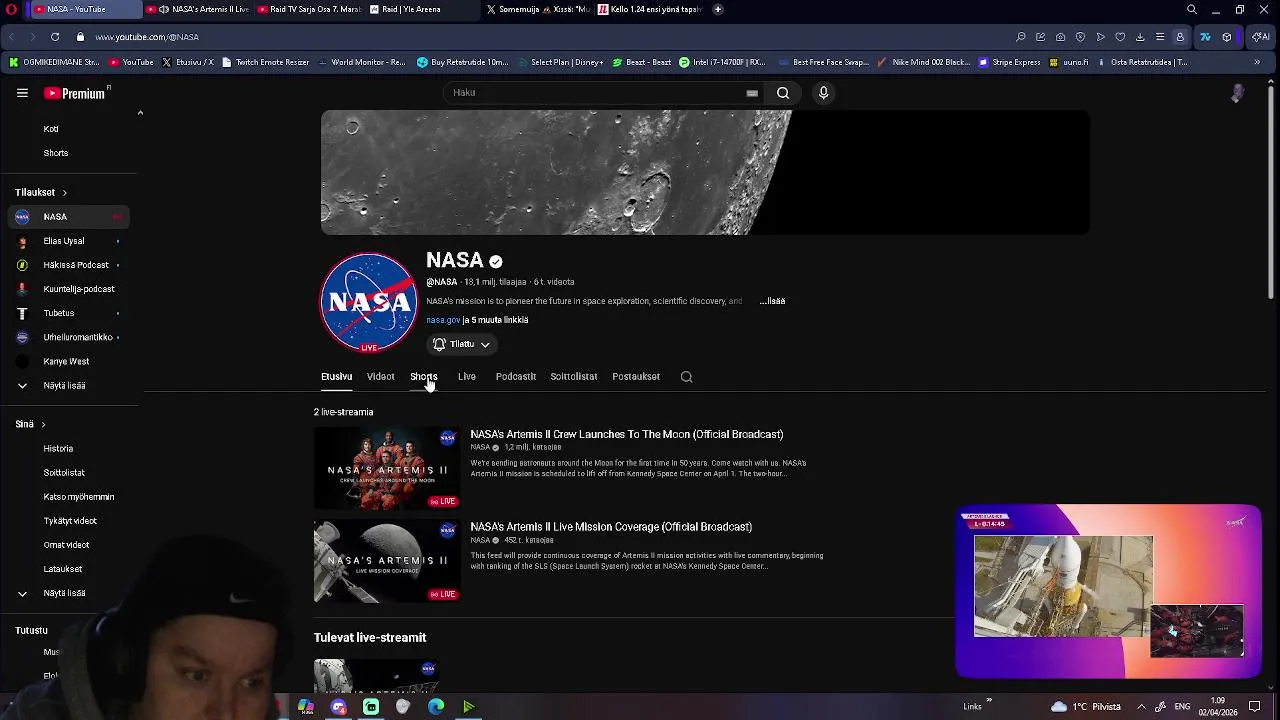Open the account avatar menu
The height and width of the screenshot is (720, 1280).
coord(1237,93)
